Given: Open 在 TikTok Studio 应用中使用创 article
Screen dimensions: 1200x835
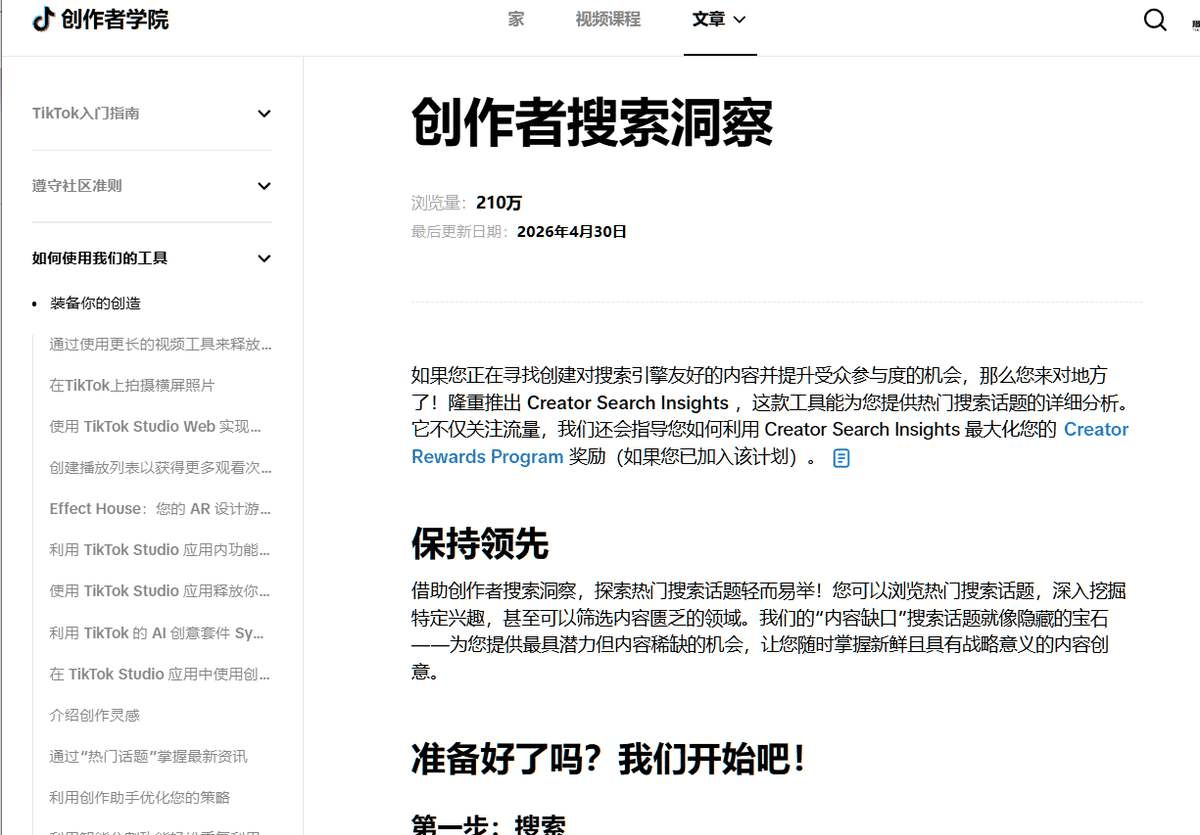Looking at the screenshot, I should click(x=160, y=674).
